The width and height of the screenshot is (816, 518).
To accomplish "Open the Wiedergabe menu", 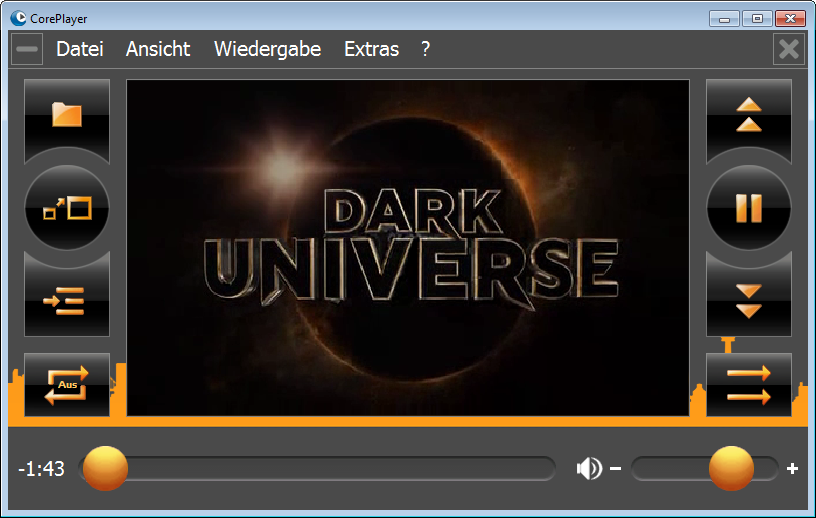I will (x=267, y=49).
